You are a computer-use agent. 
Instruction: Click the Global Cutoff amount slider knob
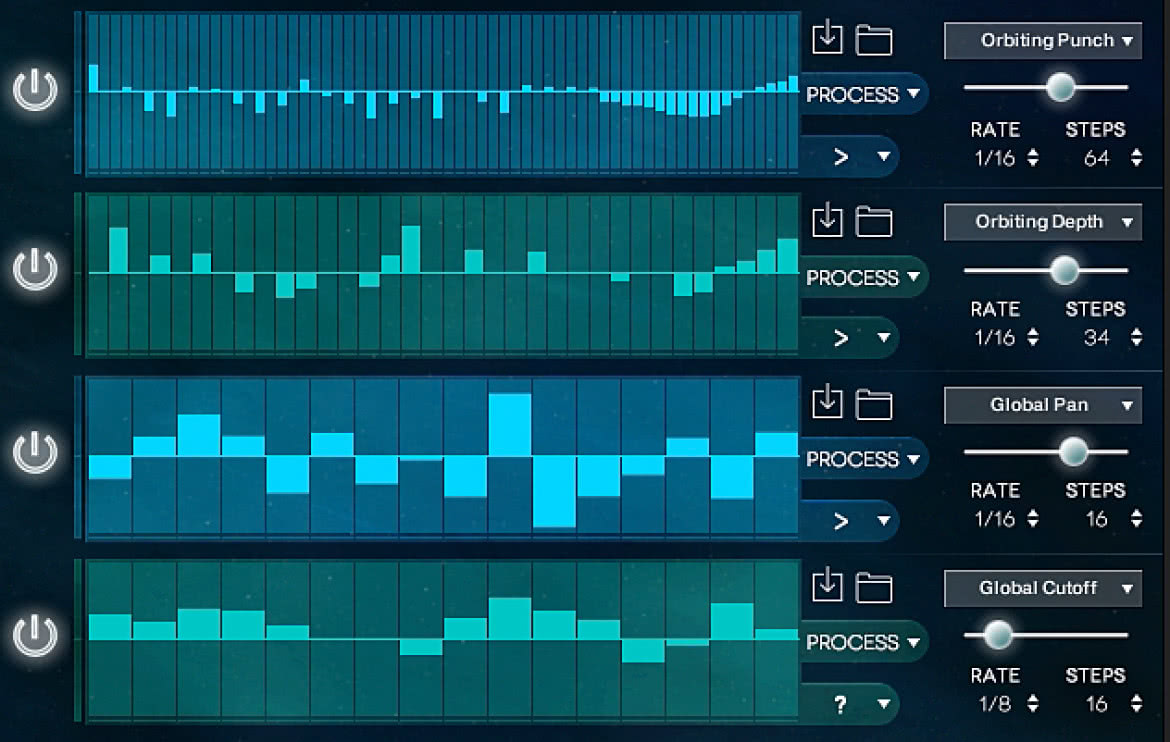[998, 635]
